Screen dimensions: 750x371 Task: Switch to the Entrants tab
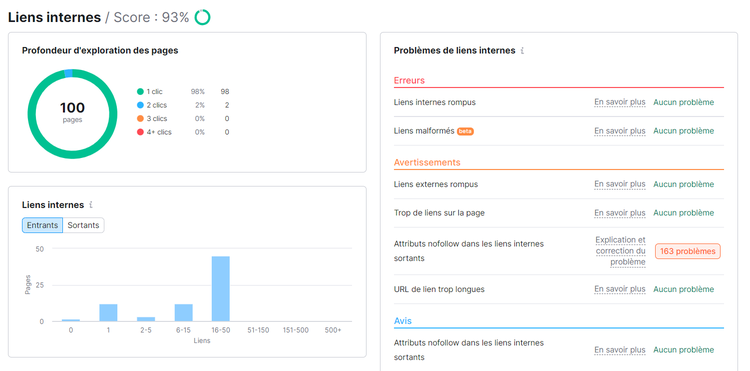43,225
